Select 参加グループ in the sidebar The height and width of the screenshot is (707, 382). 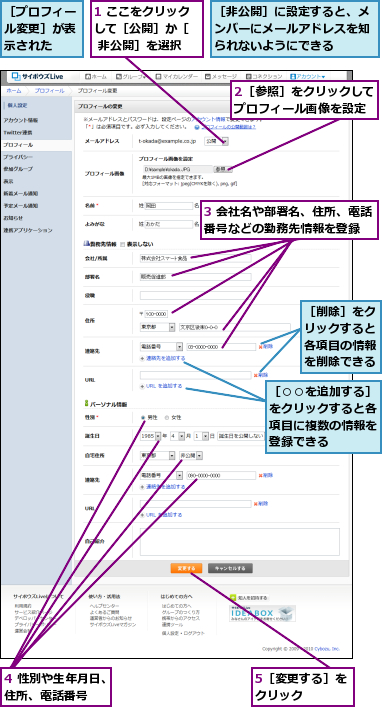18,169
